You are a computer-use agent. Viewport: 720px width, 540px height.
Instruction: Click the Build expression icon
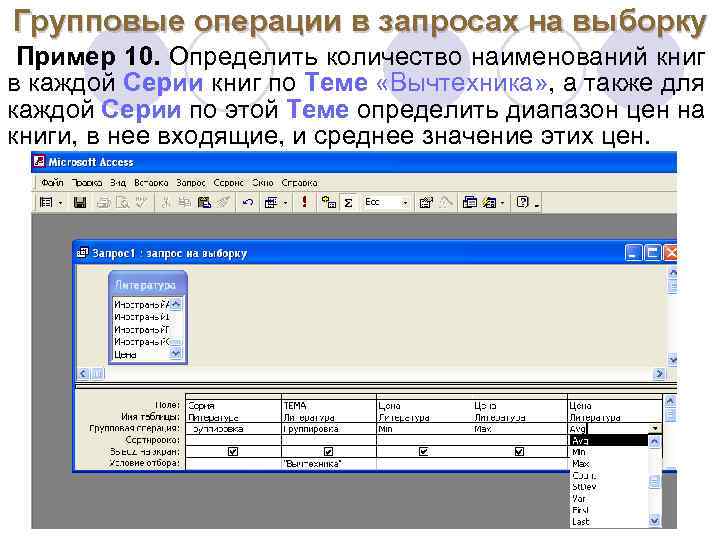tap(446, 202)
